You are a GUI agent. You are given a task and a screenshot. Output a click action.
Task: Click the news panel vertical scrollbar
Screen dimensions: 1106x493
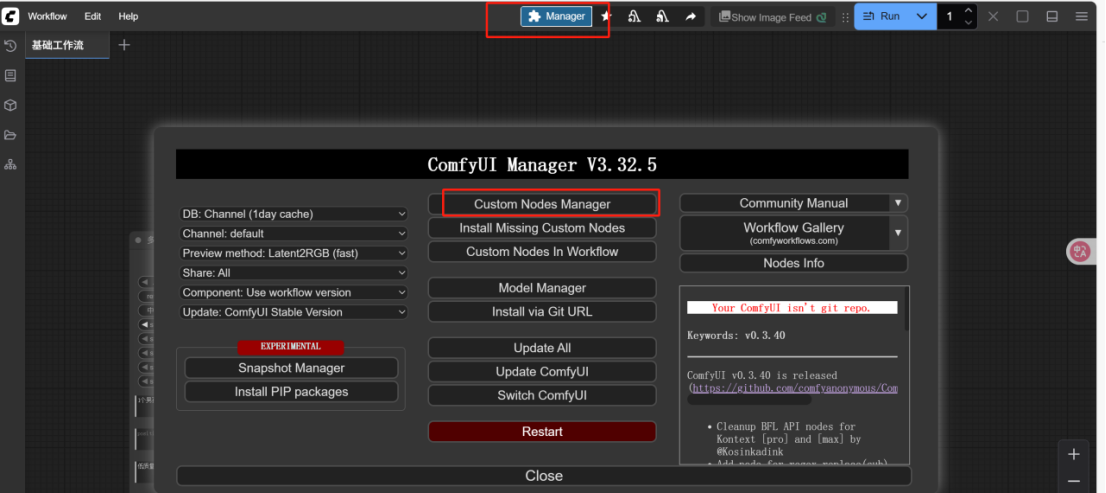coord(905,309)
